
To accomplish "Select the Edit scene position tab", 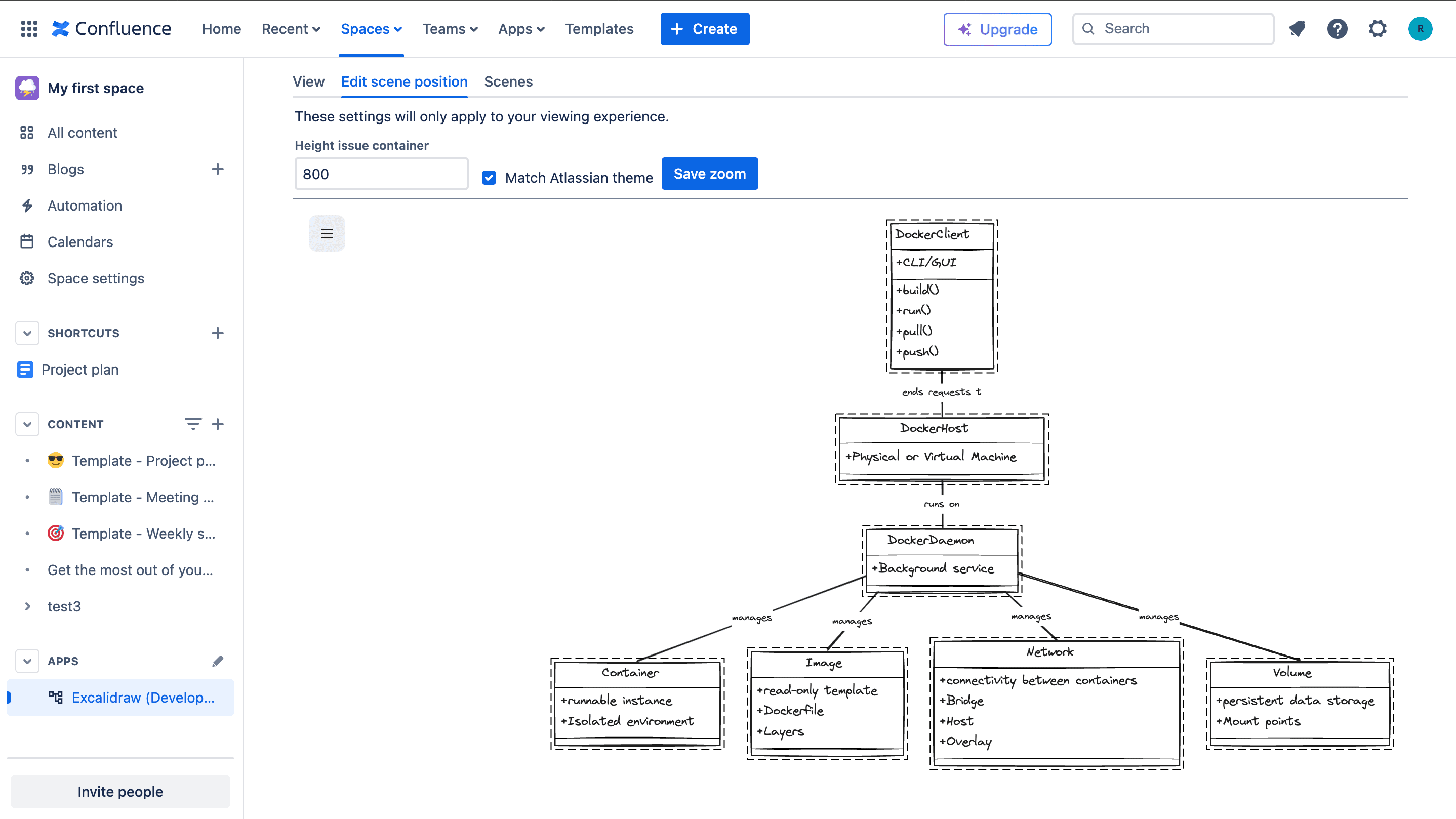I will (x=404, y=81).
